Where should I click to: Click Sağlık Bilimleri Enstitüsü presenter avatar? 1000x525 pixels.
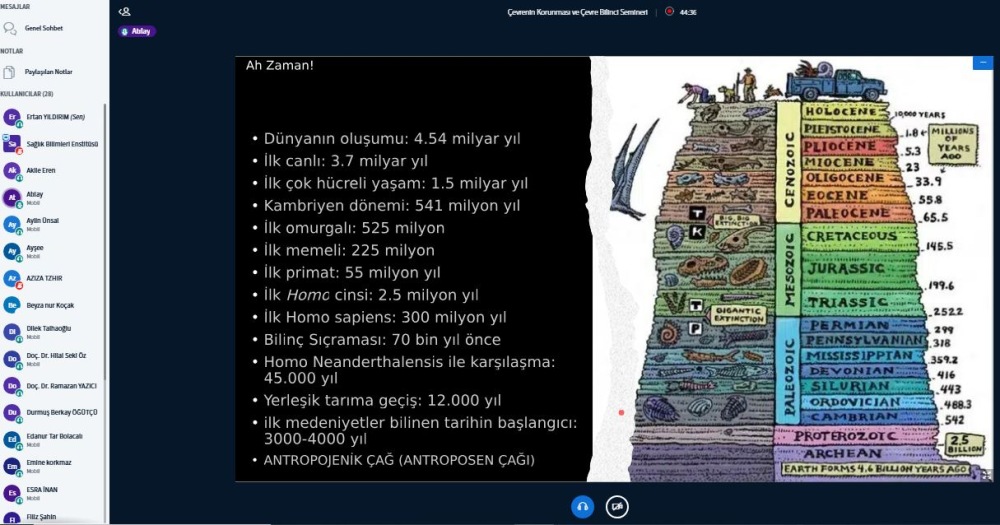click(x=11, y=144)
